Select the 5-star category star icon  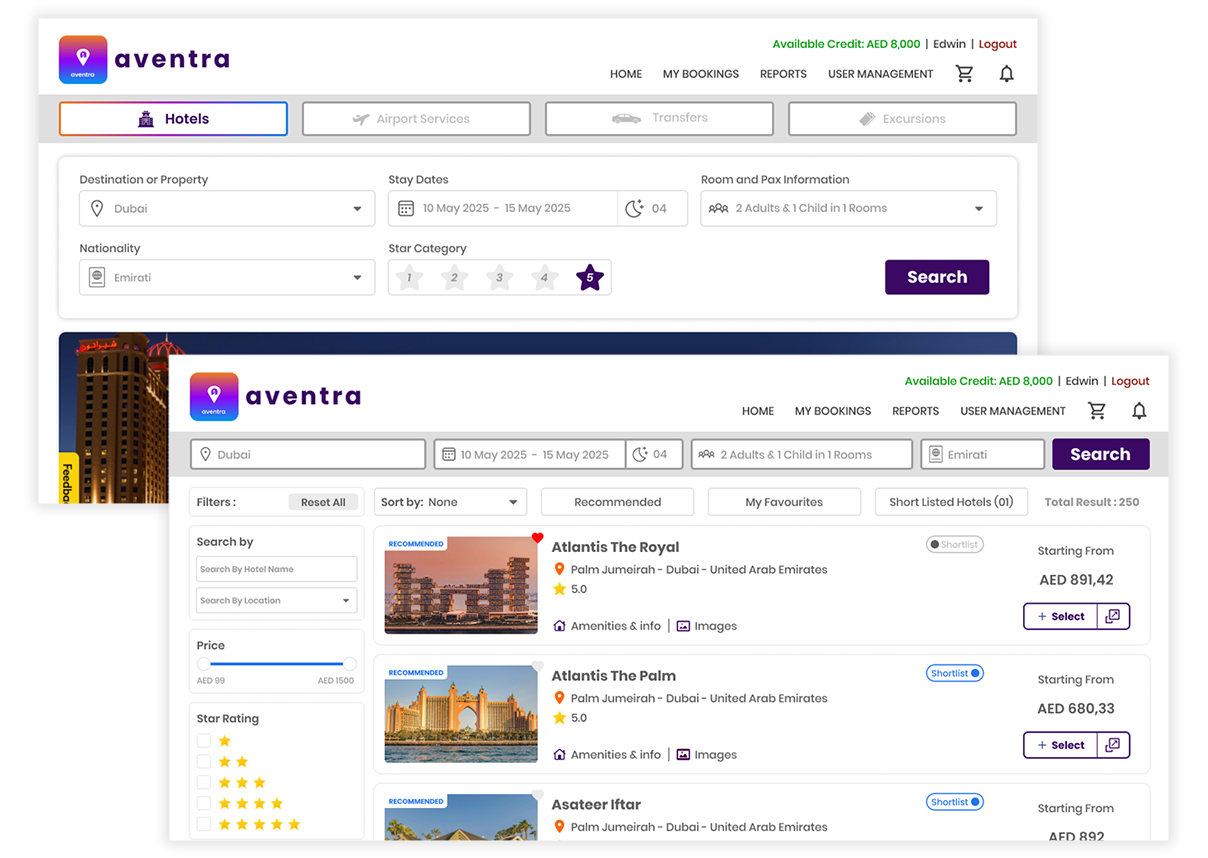[590, 278]
